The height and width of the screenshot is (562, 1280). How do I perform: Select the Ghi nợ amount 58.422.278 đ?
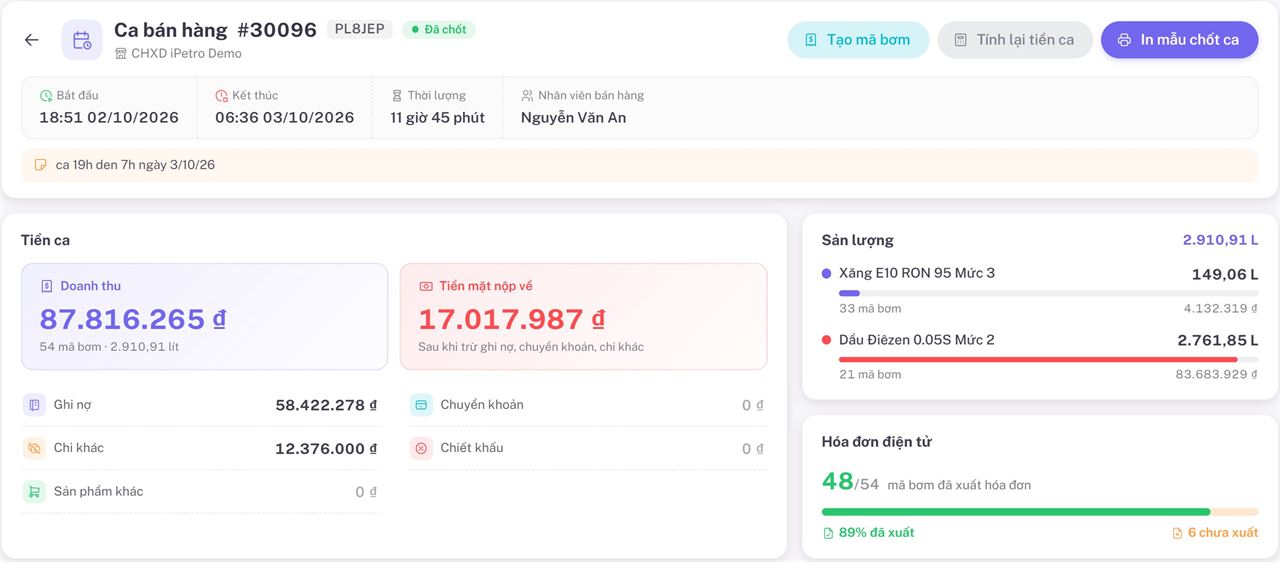tap(326, 405)
